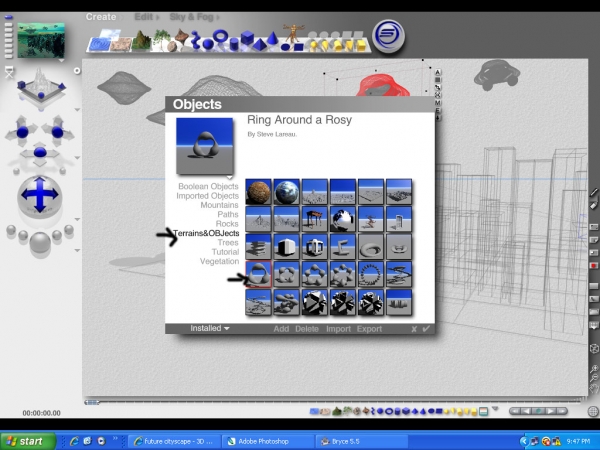Open Windows Start menu
Viewport: 600px width, 450px height.
[x=28, y=441]
